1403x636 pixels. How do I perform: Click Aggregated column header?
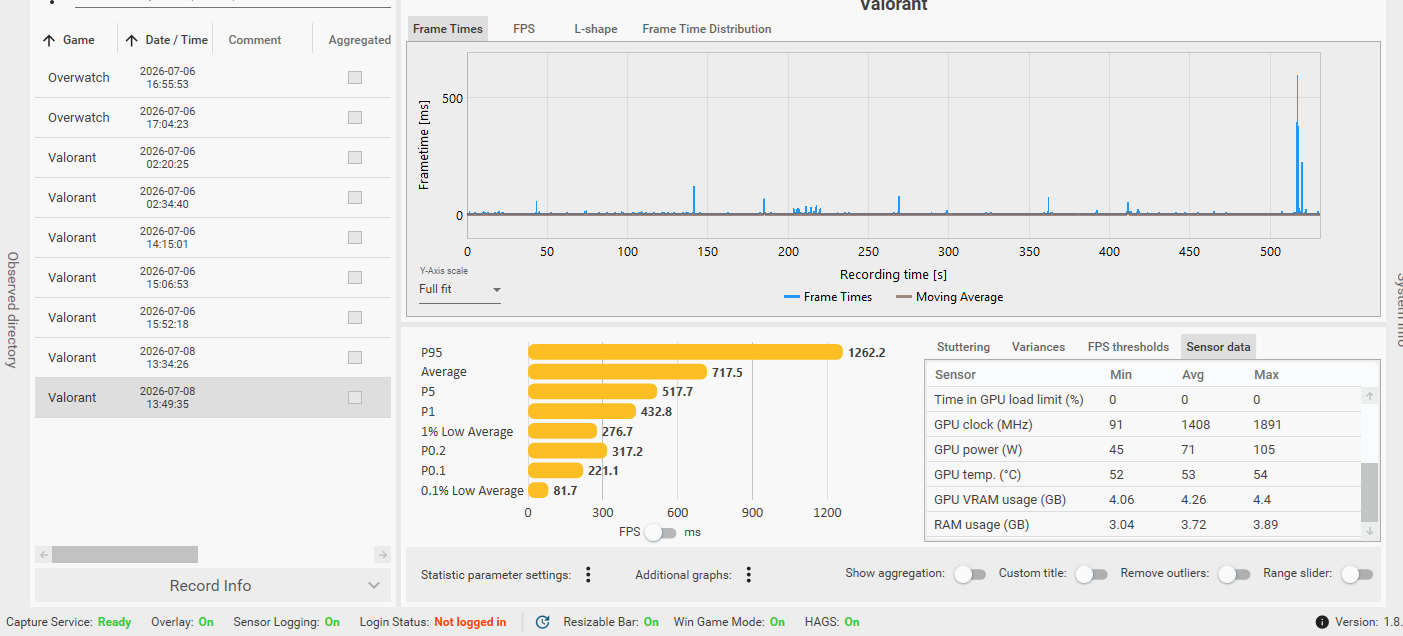(360, 40)
